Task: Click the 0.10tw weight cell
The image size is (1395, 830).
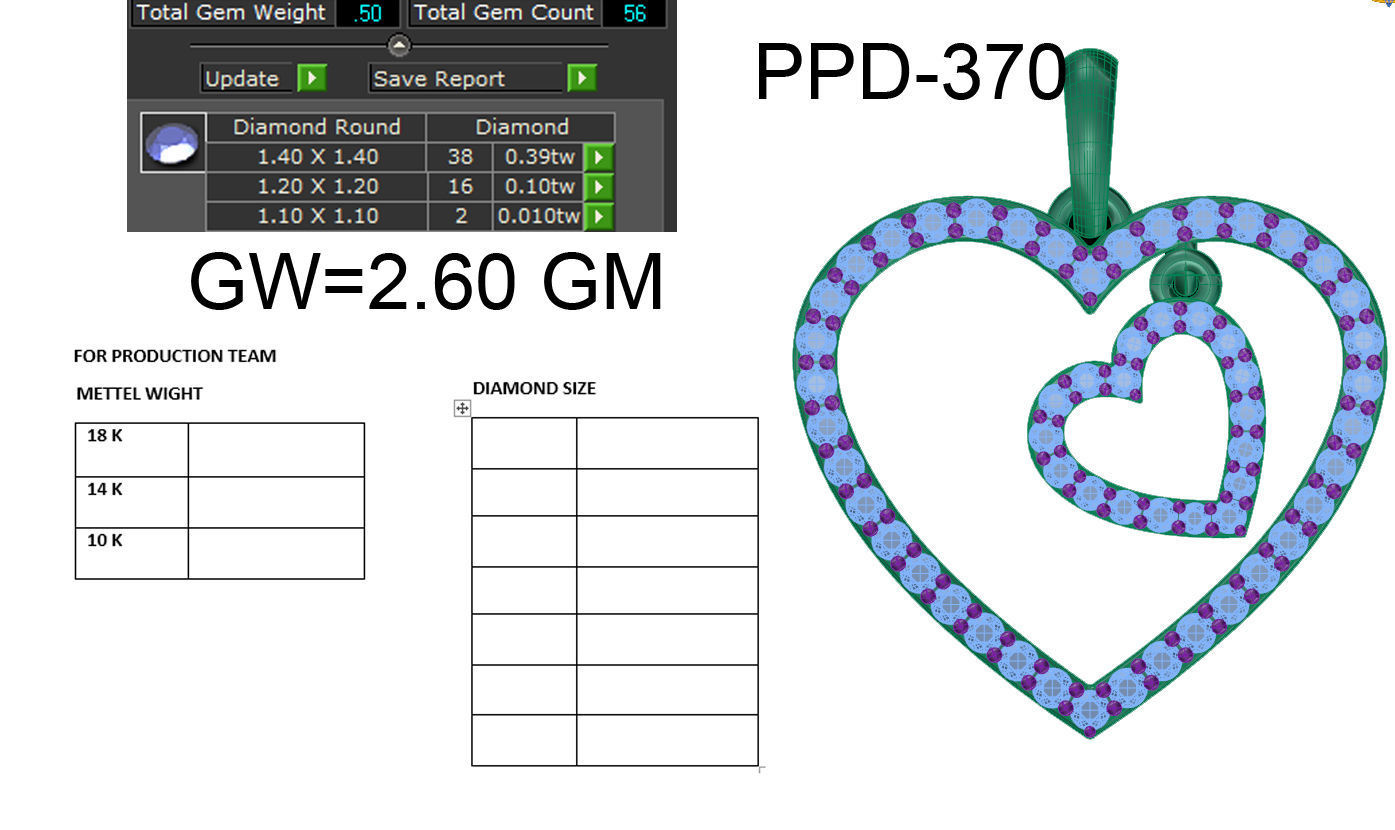Action: (538, 186)
